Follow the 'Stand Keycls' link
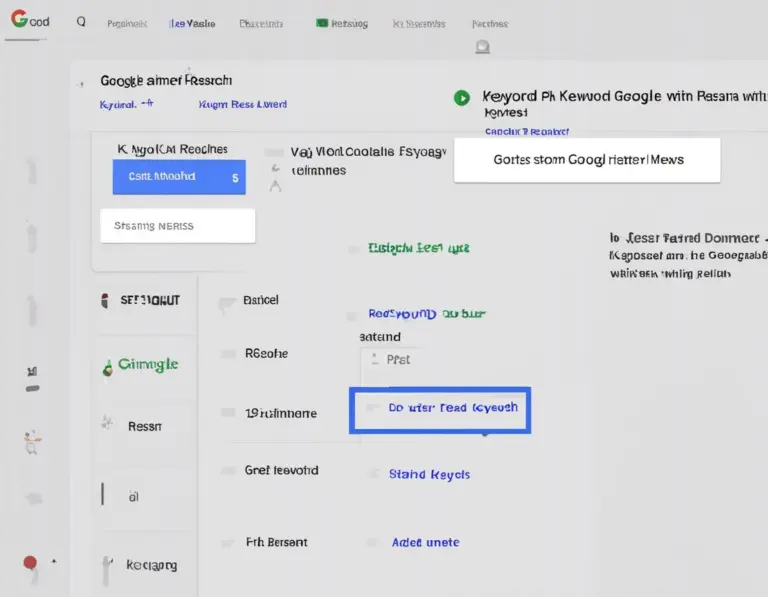Image resolution: width=768 pixels, height=597 pixels. pyautogui.click(x=429, y=474)
